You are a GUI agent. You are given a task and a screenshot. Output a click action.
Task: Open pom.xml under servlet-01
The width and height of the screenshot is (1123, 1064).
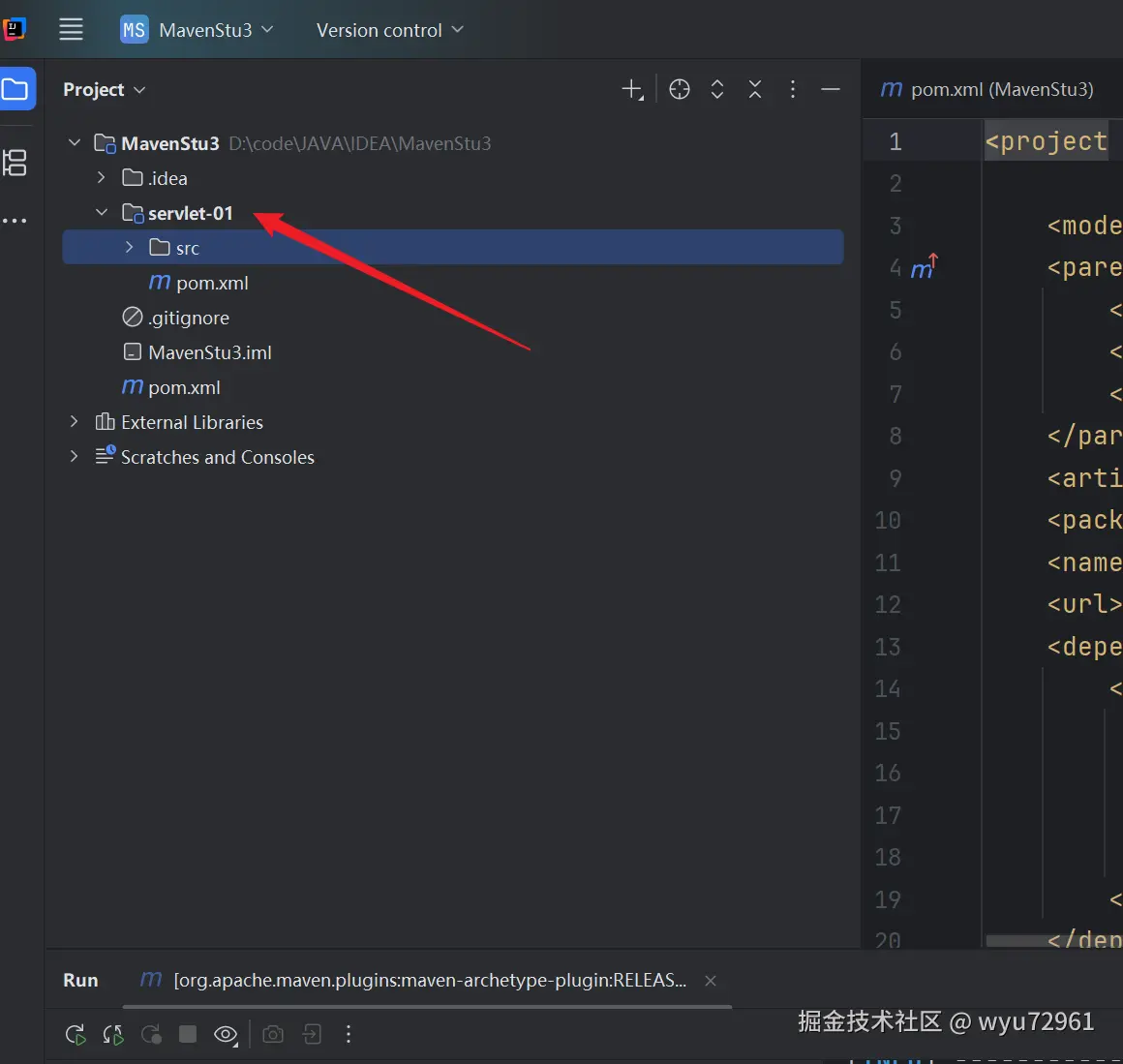coord(198,283)
